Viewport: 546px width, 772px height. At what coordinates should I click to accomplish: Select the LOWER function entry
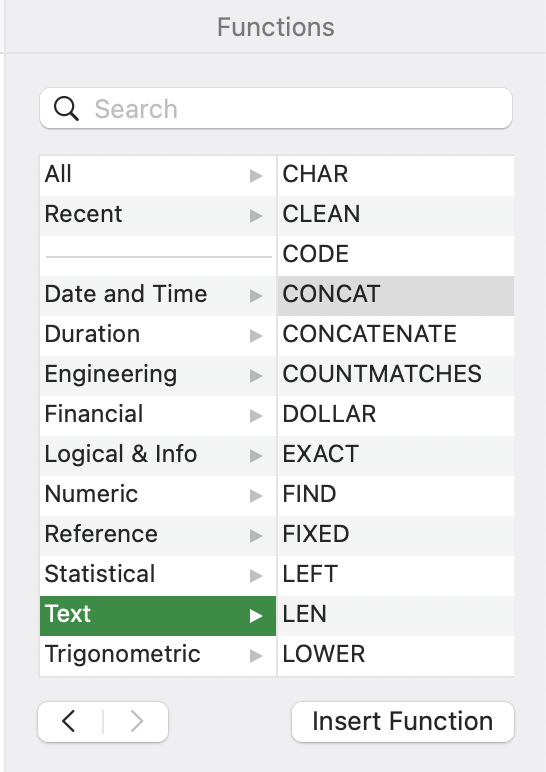tap(396, 655)
